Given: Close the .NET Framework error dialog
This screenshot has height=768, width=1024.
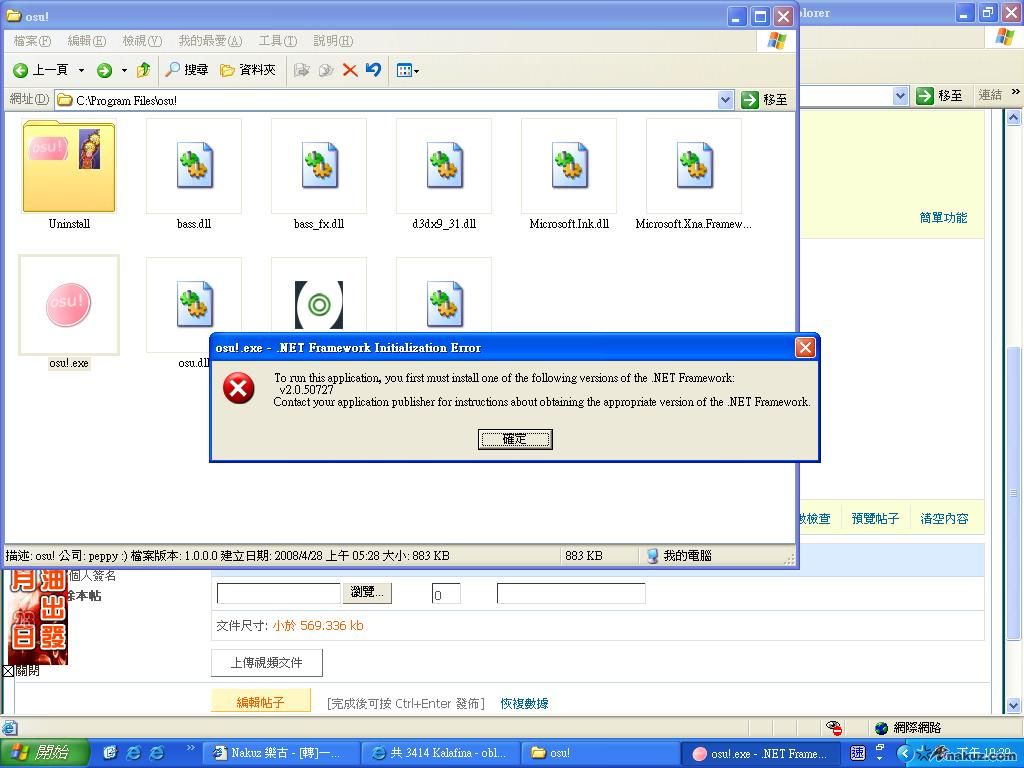Looking at the screenshot, I should [805, 347].
